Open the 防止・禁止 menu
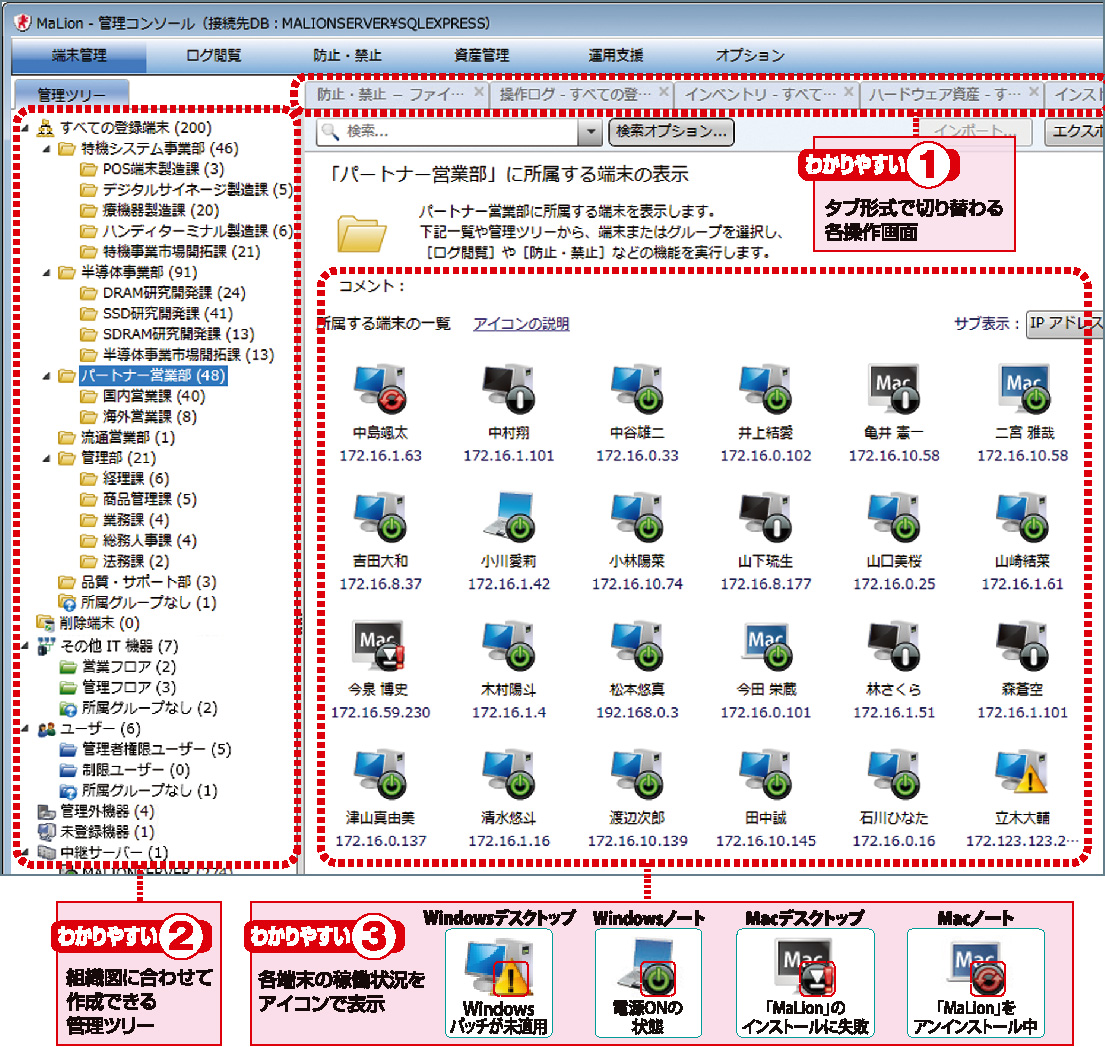Image resolution: width=1105 pixels, height=1047 pixels. tap(347, 56)
